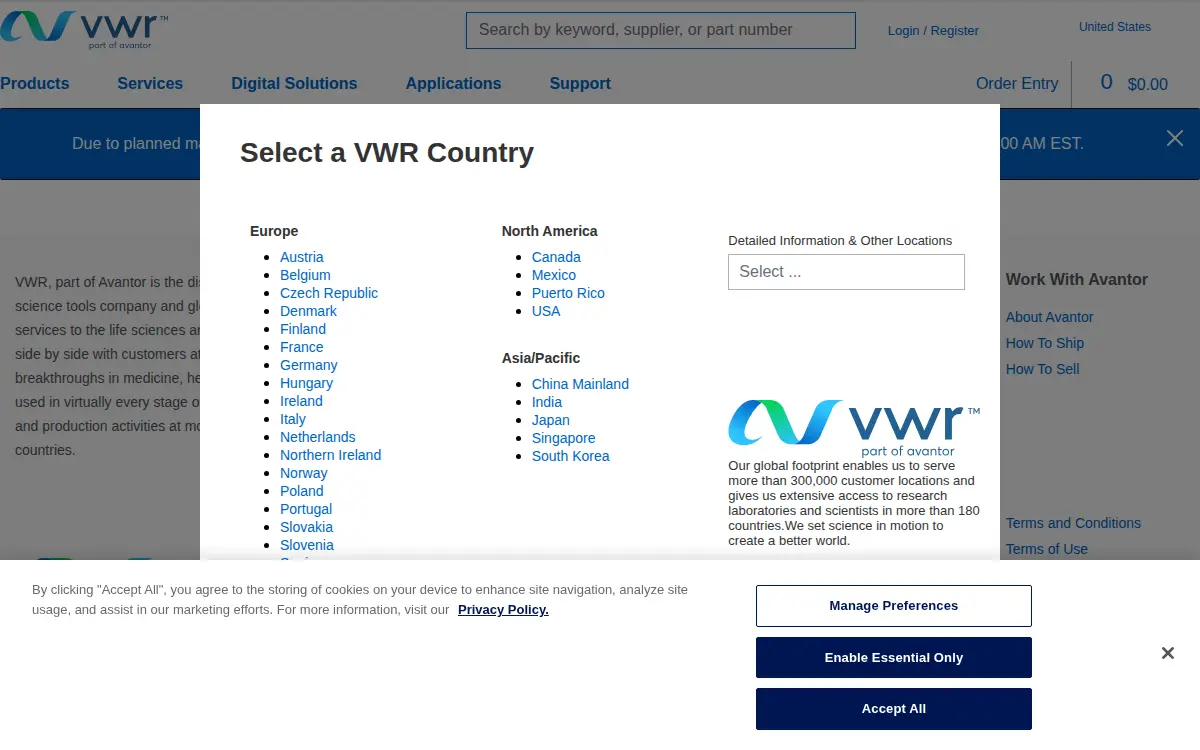Screen dimensions: 1200x750
Task: Choose USA country link
Action: pos(546,311)
